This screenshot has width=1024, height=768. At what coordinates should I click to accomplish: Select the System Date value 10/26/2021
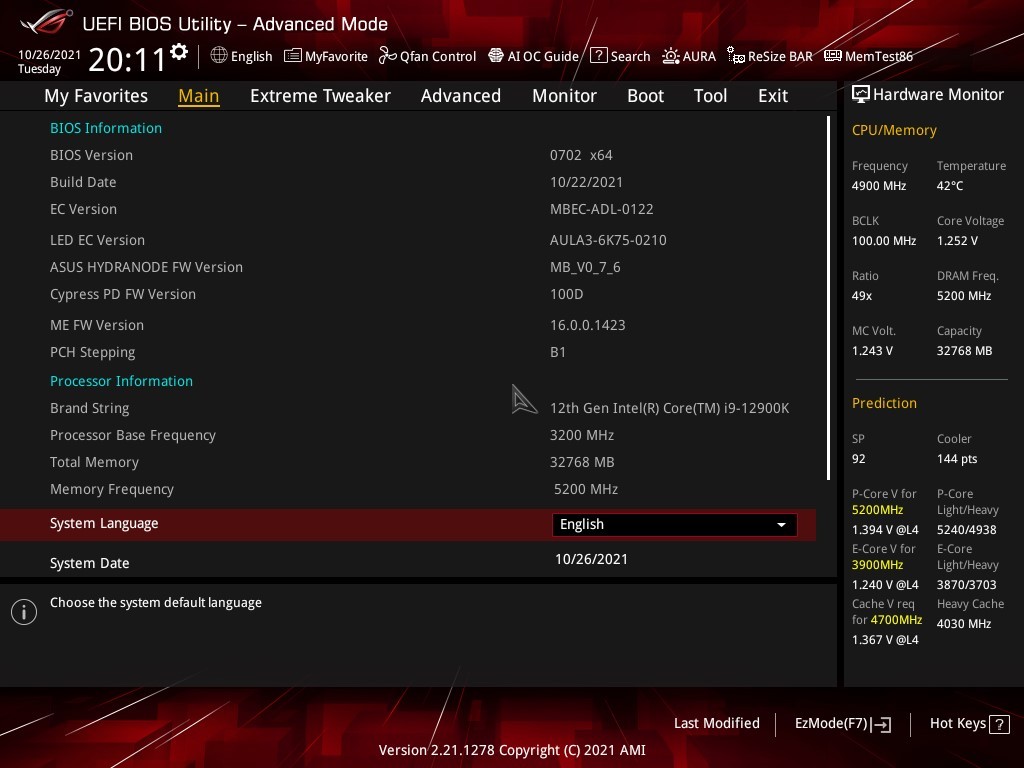click(591, 559)
